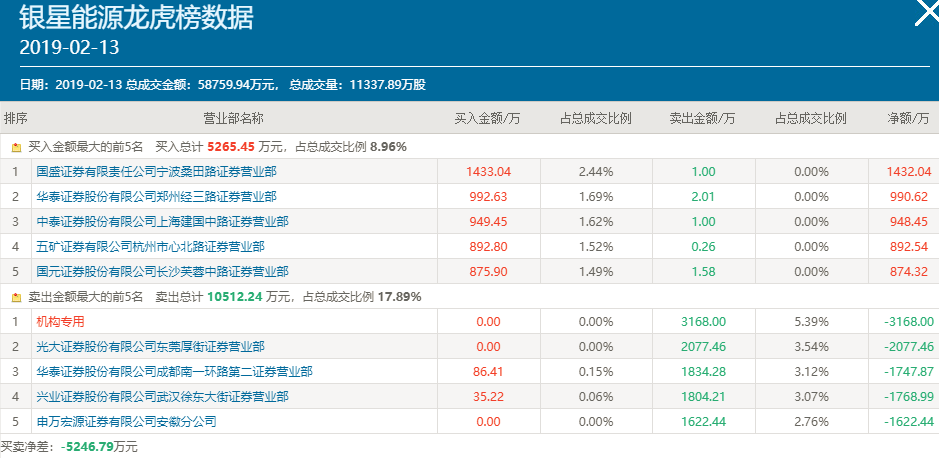939x458 pixels.
Task: Select the buy amount 86.41 cell
Action: [489, 372]
